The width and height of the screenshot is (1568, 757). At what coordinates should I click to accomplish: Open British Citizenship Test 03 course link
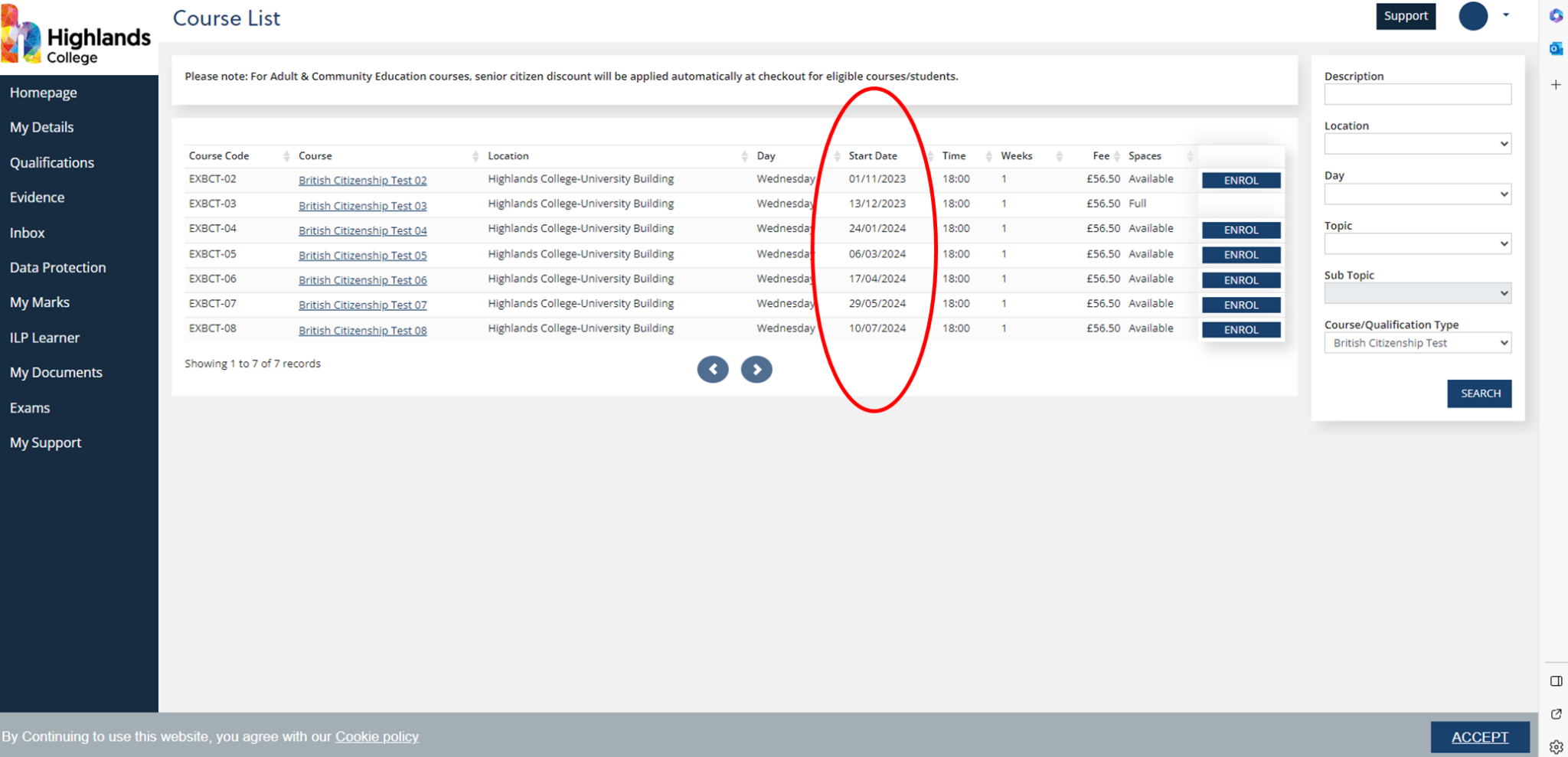click(x=363, y=206)
